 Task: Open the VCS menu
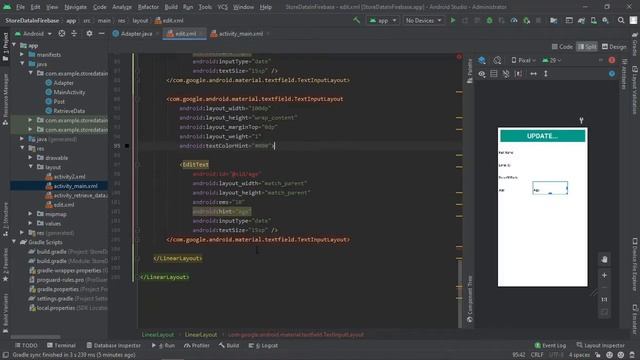point(222,7)
